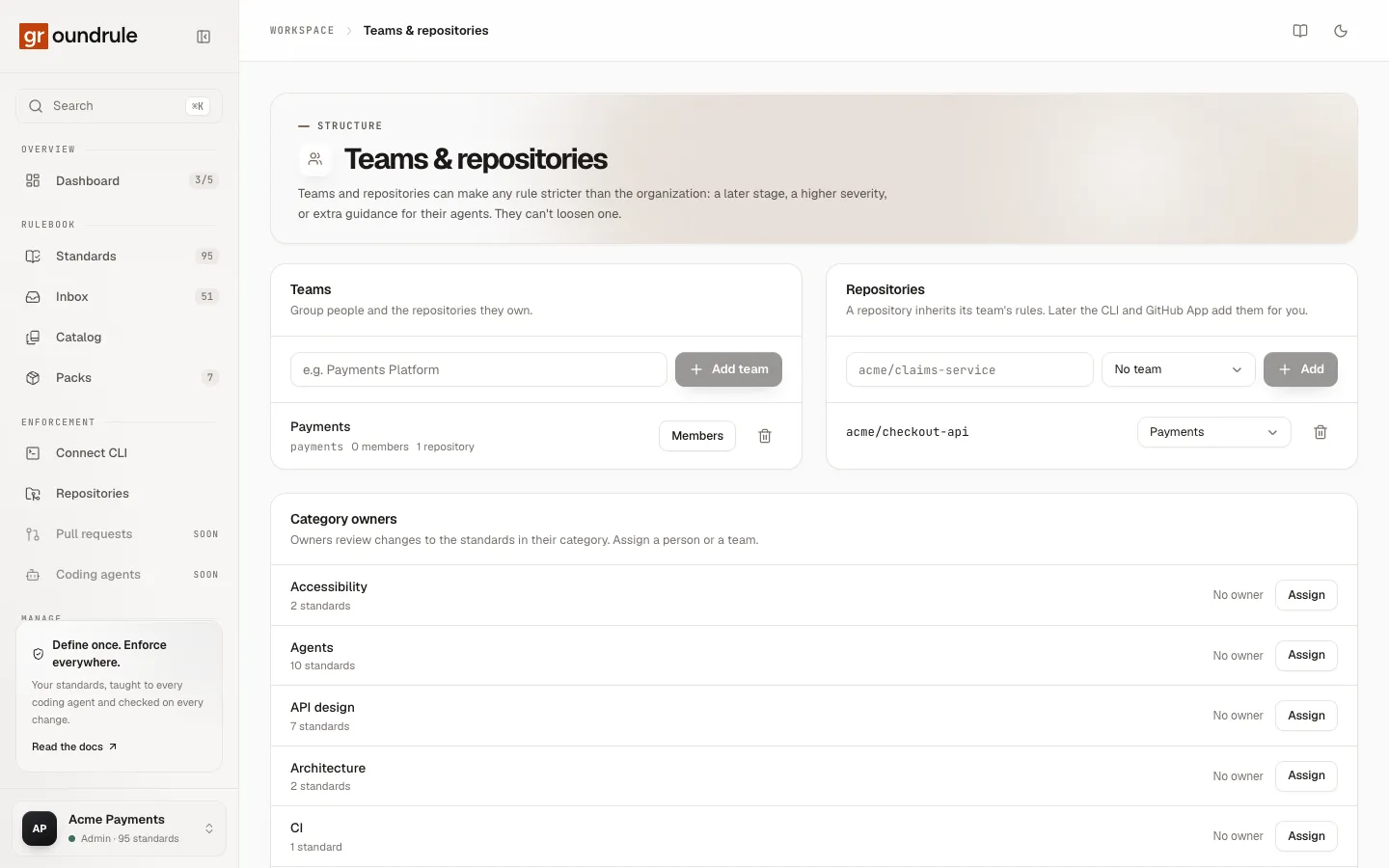Click the Standards book icon
The height and width of the screenshot is (868, 1389).
click(x=33, y=257)
